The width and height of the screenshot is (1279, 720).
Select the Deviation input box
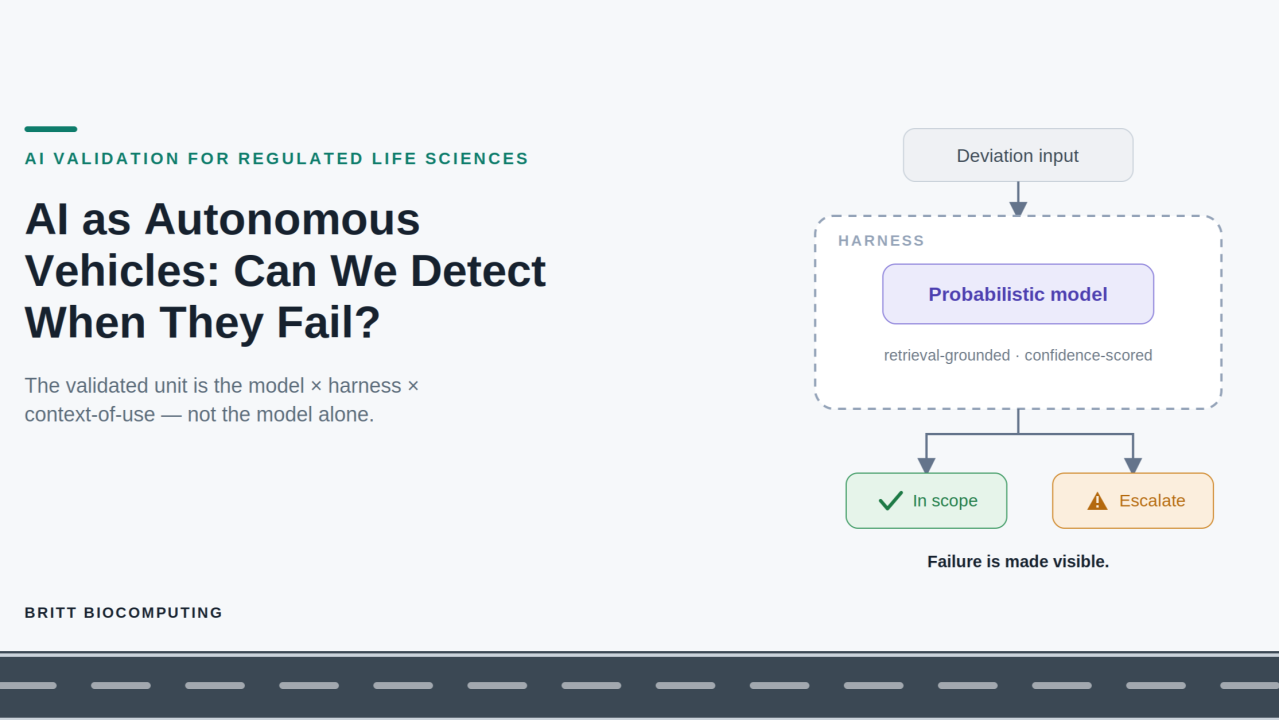pos(1018,155)
